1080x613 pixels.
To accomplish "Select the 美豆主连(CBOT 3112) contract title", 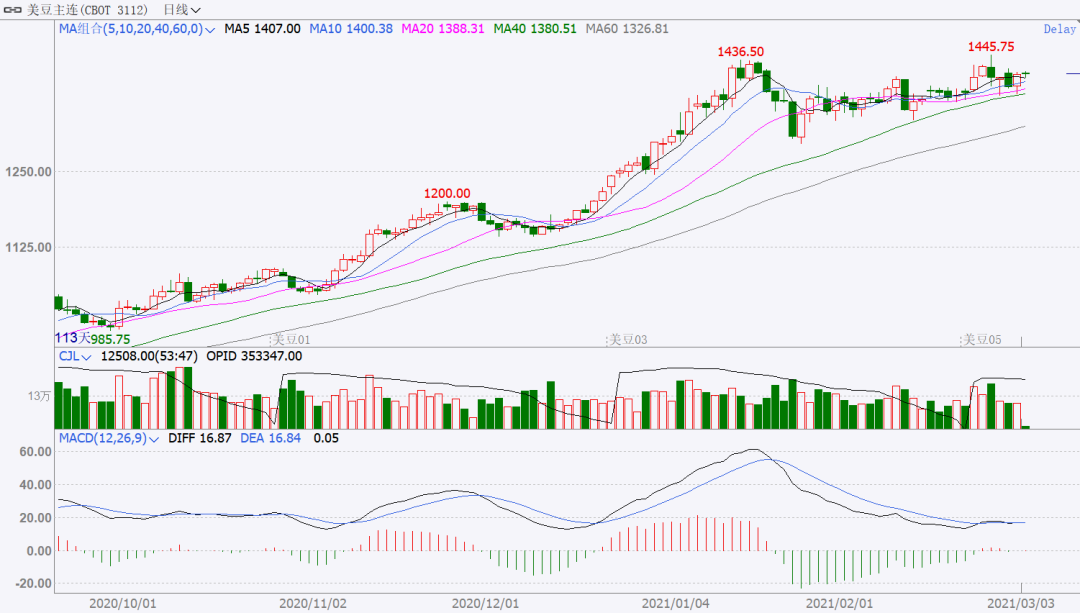I will (87, 10).
